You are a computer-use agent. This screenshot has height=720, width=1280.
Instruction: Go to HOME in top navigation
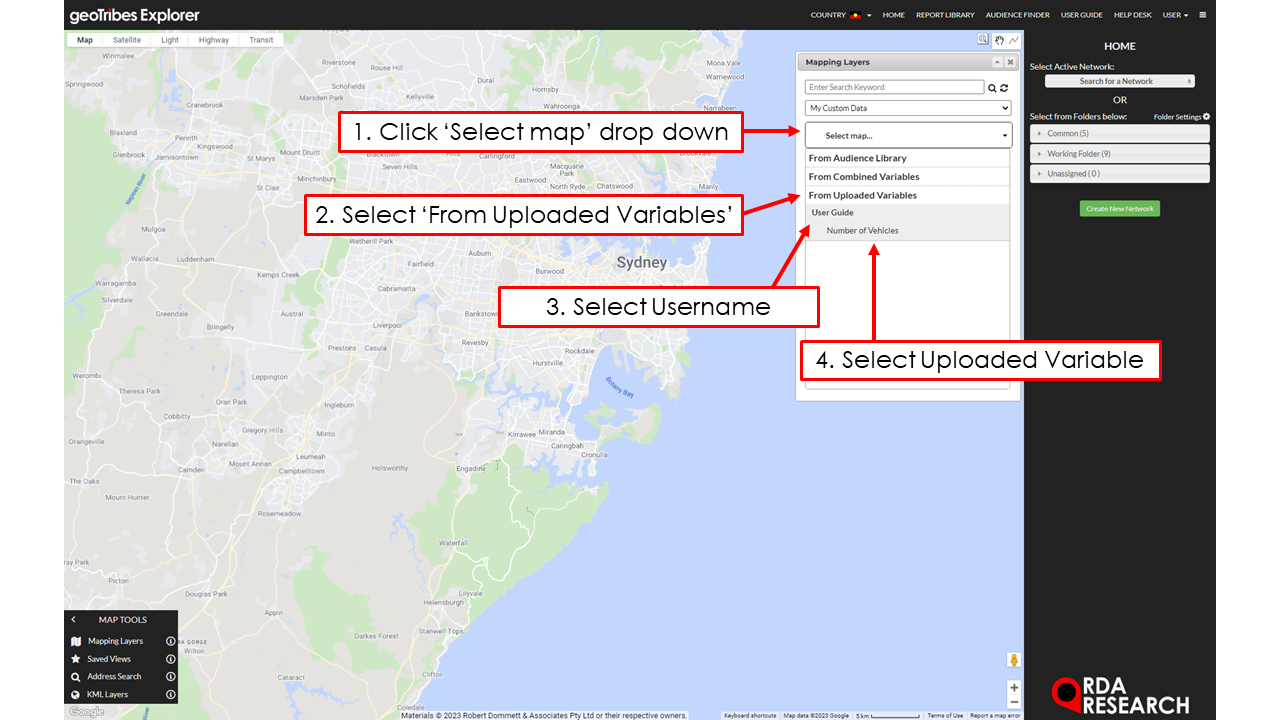893,15
